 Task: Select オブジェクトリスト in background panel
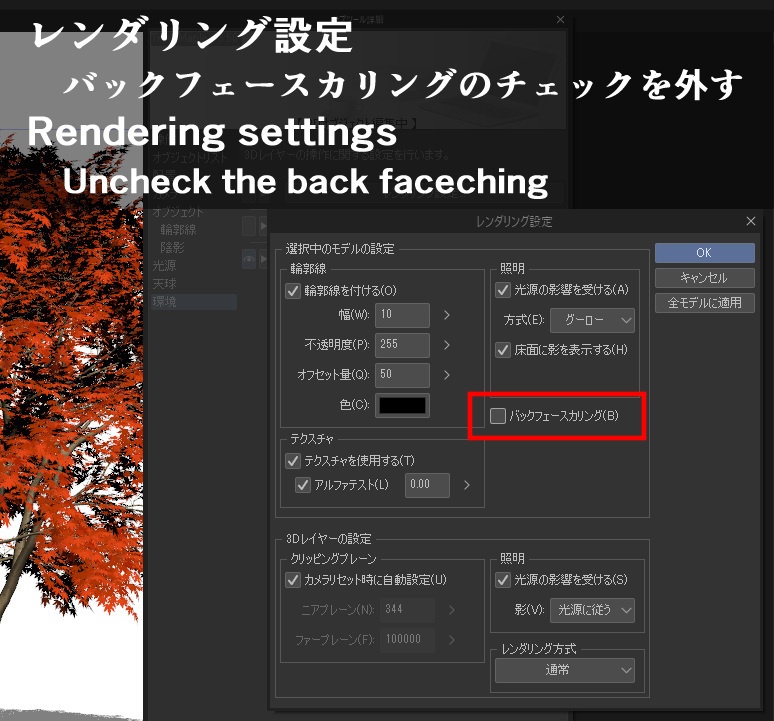pos(190,158)
